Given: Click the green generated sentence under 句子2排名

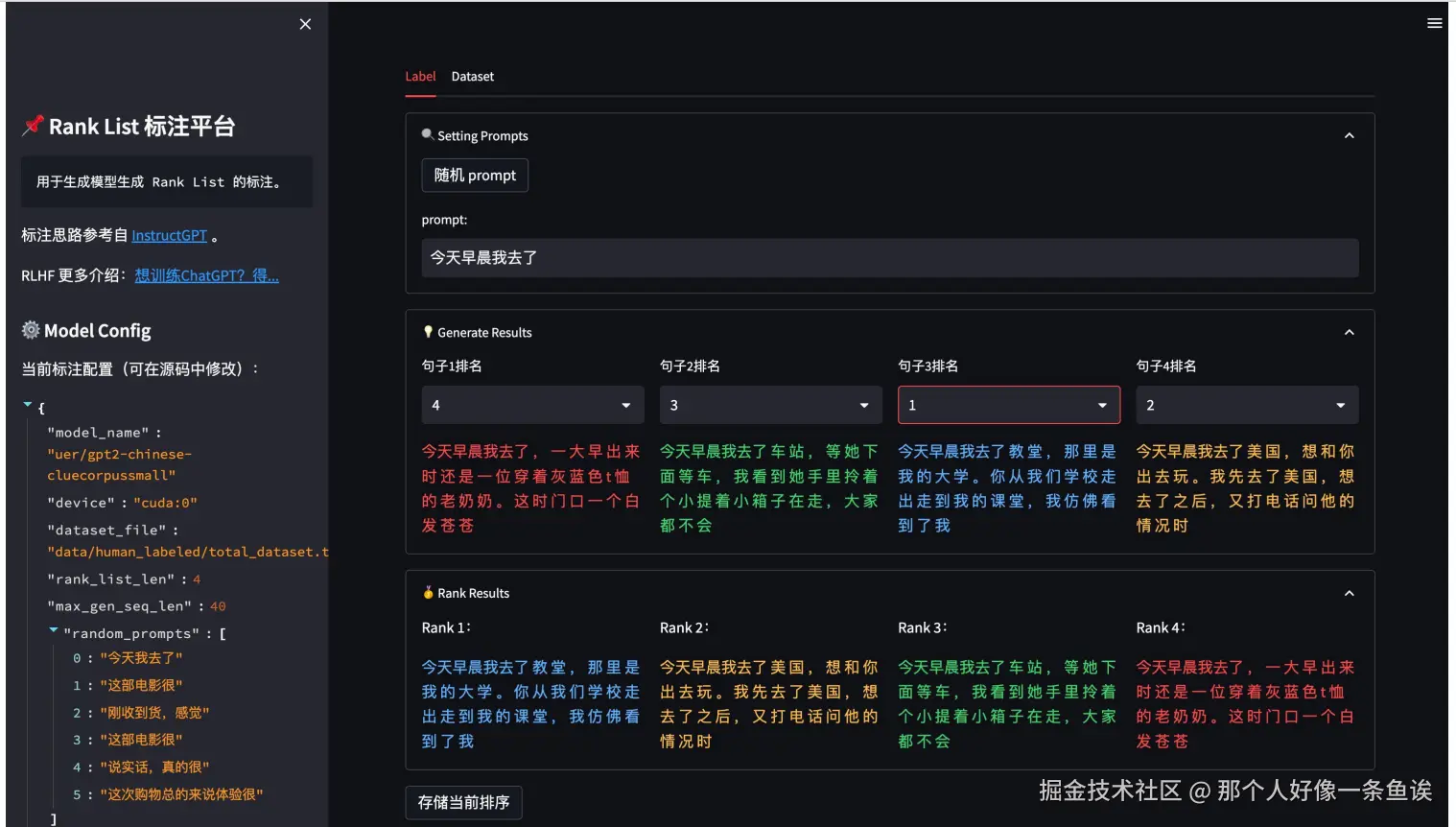Looking at the screenshot, I should click(768, 488).
